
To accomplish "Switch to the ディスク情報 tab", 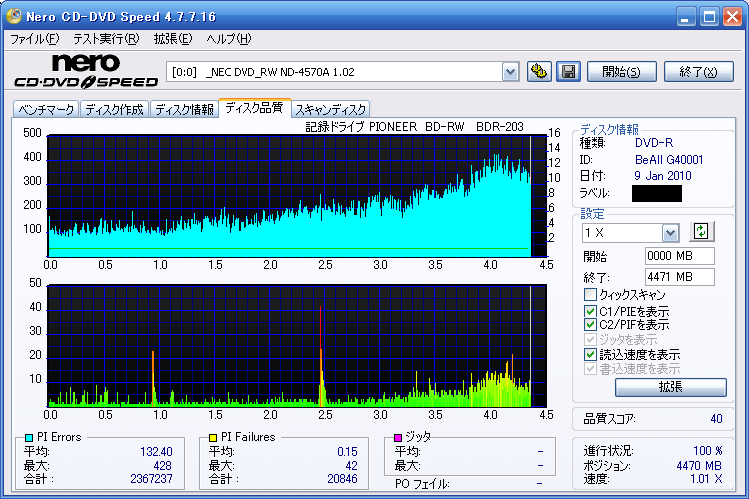I will click(184, 110).
